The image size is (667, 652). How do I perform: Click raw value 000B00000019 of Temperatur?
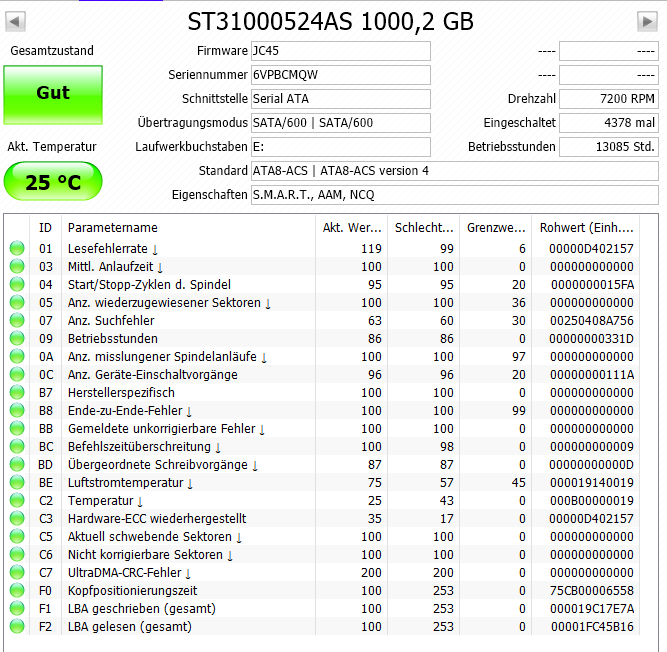(592, 501)
